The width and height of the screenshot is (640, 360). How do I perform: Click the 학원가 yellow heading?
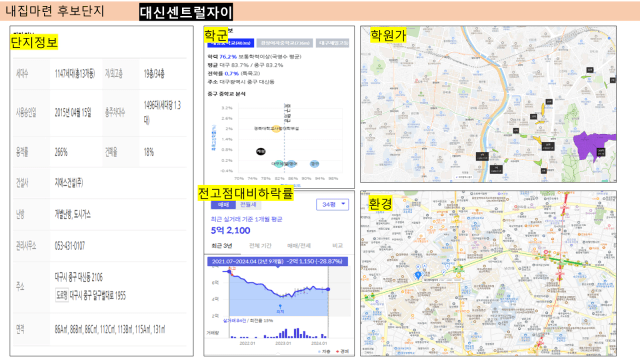[388, 36]
